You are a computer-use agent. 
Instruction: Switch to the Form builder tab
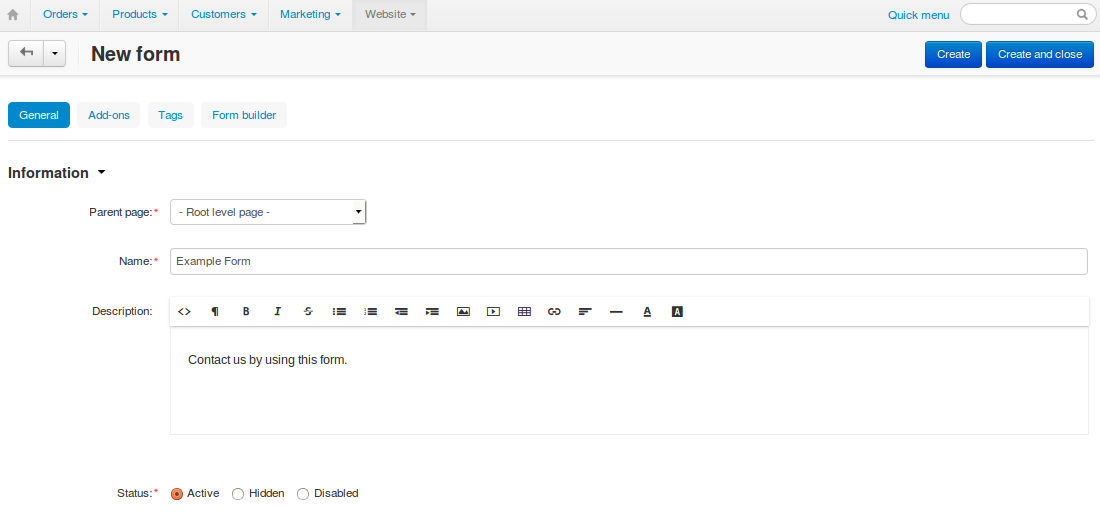click(244, 115)
